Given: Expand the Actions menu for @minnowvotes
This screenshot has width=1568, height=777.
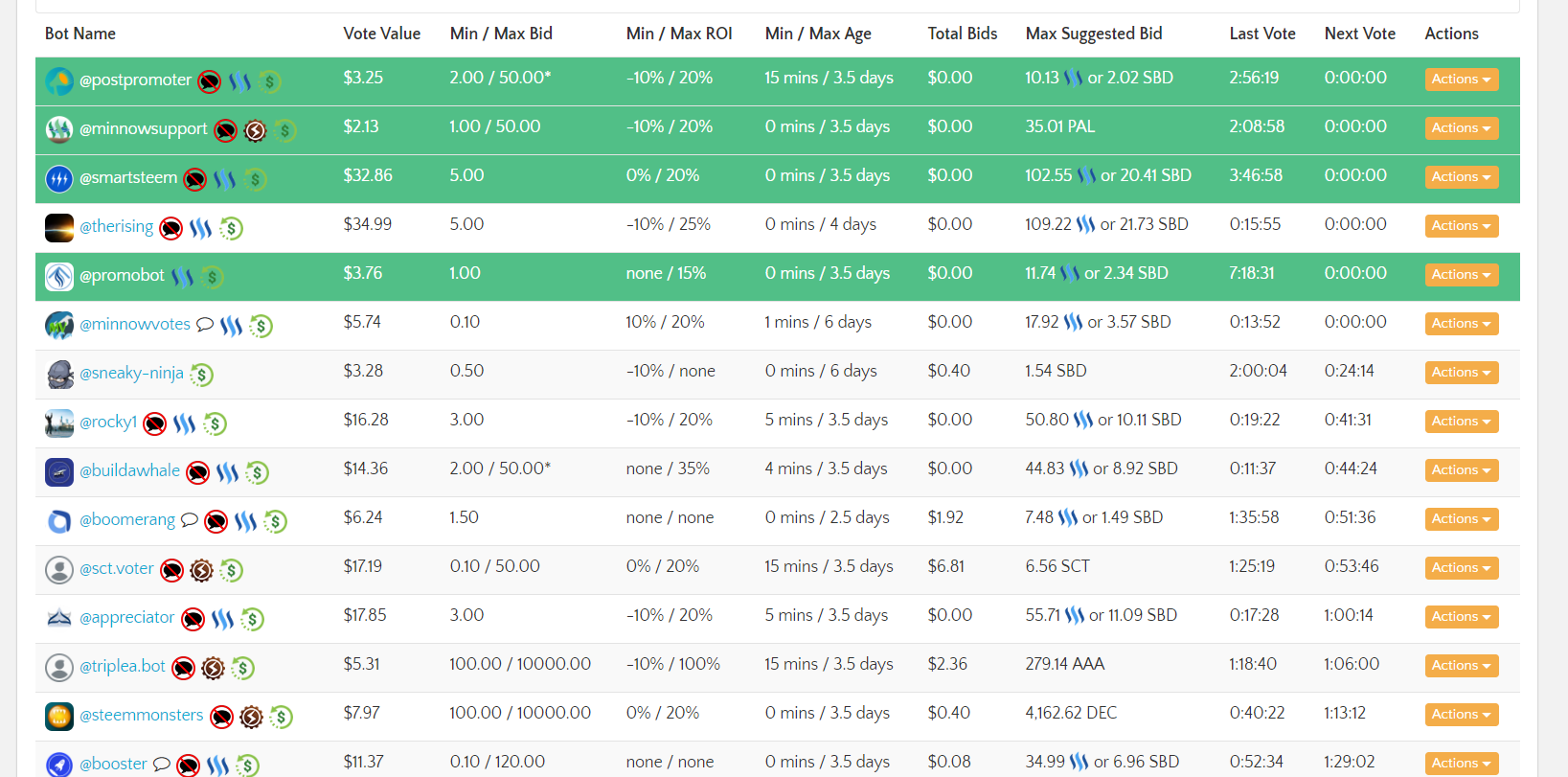Looking at the screenshot, I should tap(1461, 324).
